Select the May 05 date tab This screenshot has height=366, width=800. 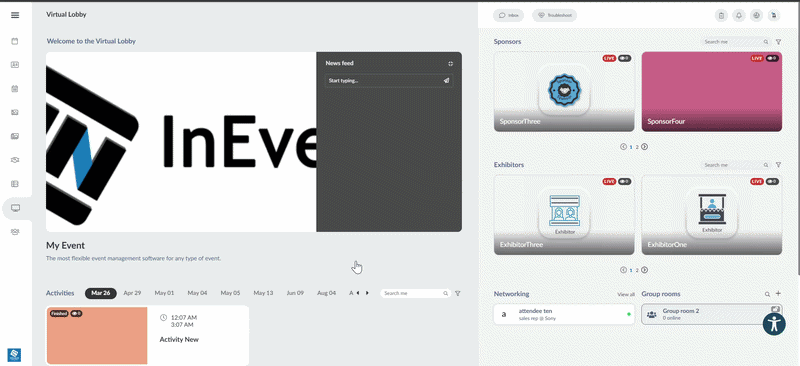tap(230, 293)
